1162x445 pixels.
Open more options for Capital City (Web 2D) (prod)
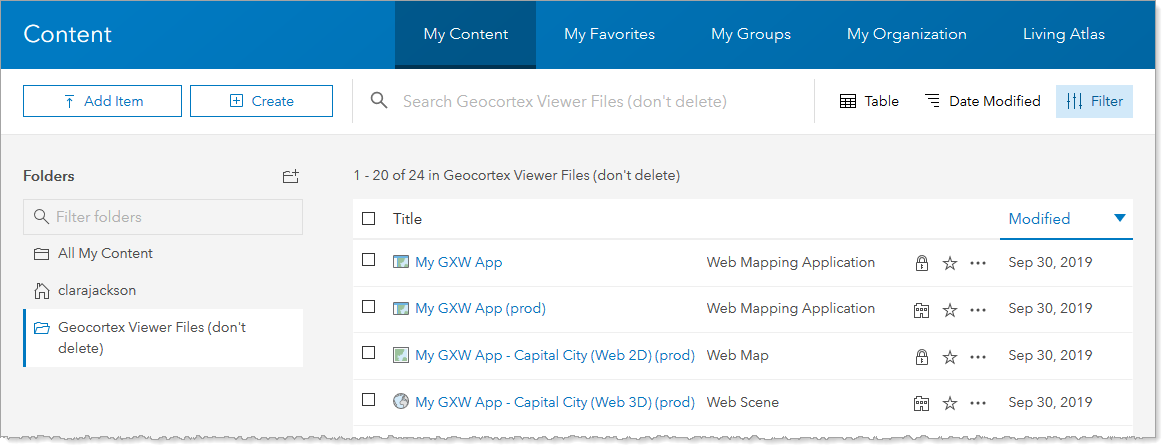click(978, 357)
